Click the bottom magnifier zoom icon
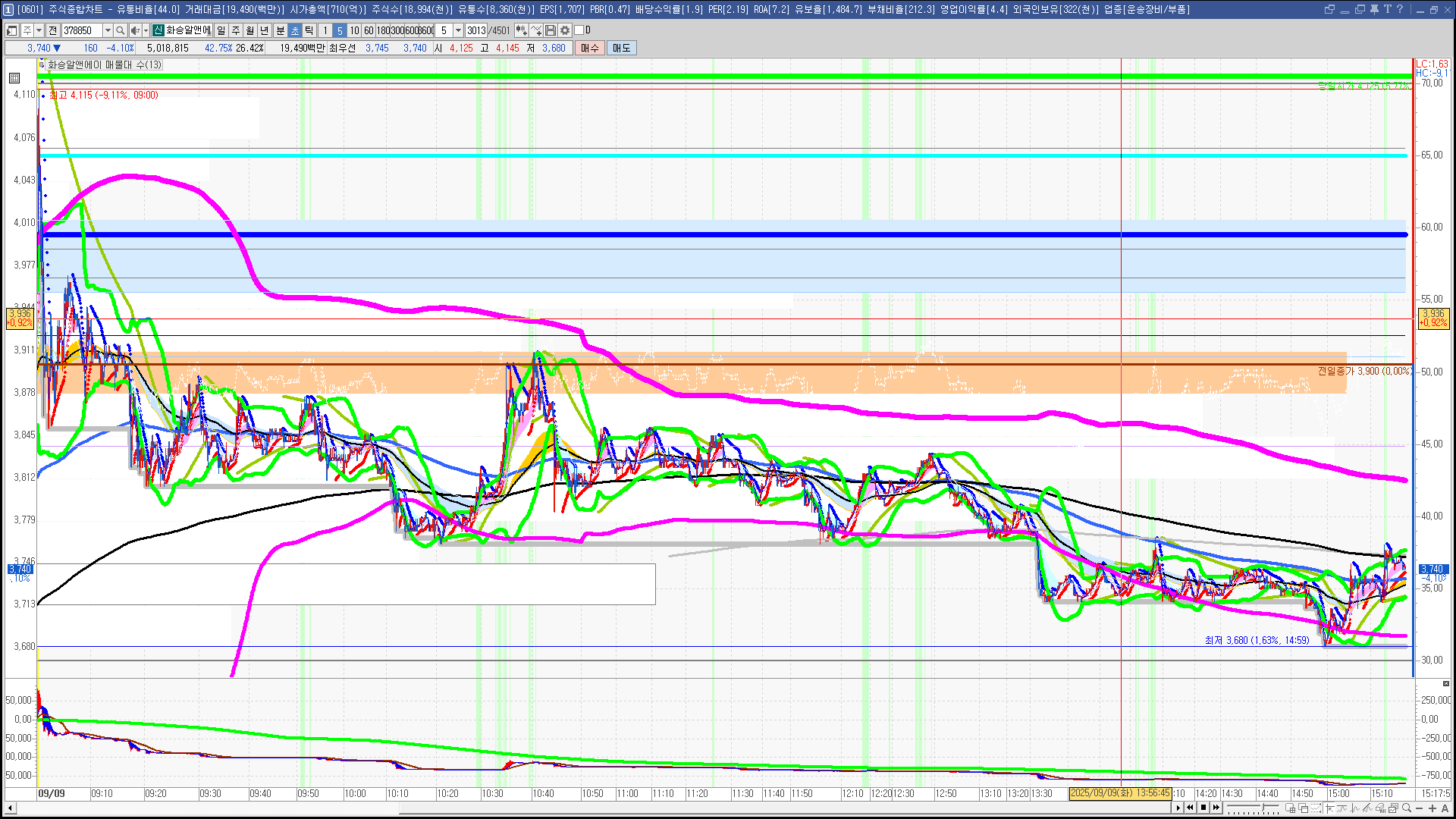 [x=1407, y=808]
